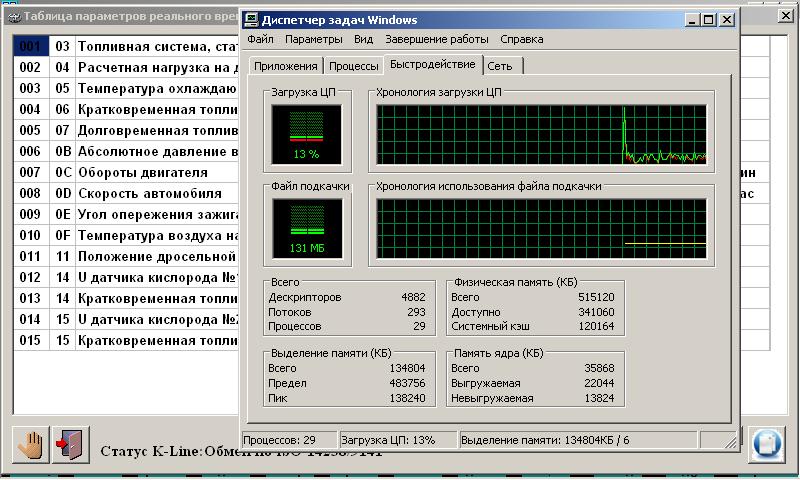
Task: Click the hand stop icon button
Action: (x=32, y=445)
